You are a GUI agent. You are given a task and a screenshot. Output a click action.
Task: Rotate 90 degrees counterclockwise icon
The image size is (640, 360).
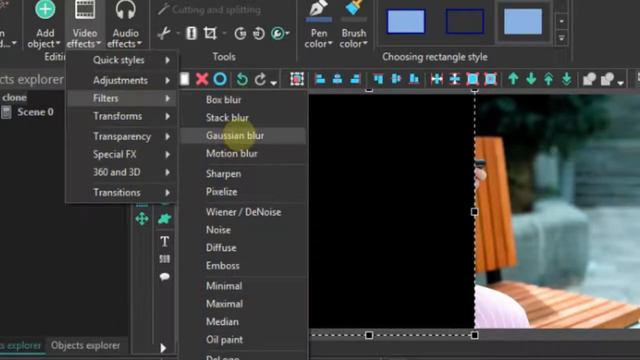[x=258, y=33]
